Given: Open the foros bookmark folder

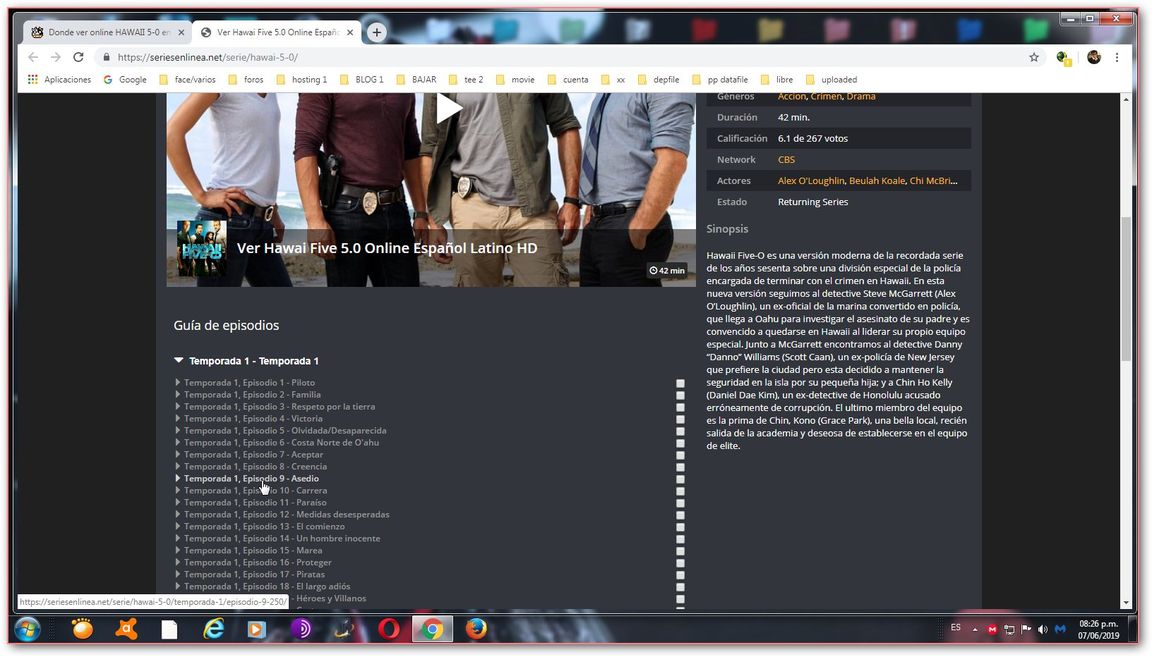Looking at the screenshot, I should point(246,79).
